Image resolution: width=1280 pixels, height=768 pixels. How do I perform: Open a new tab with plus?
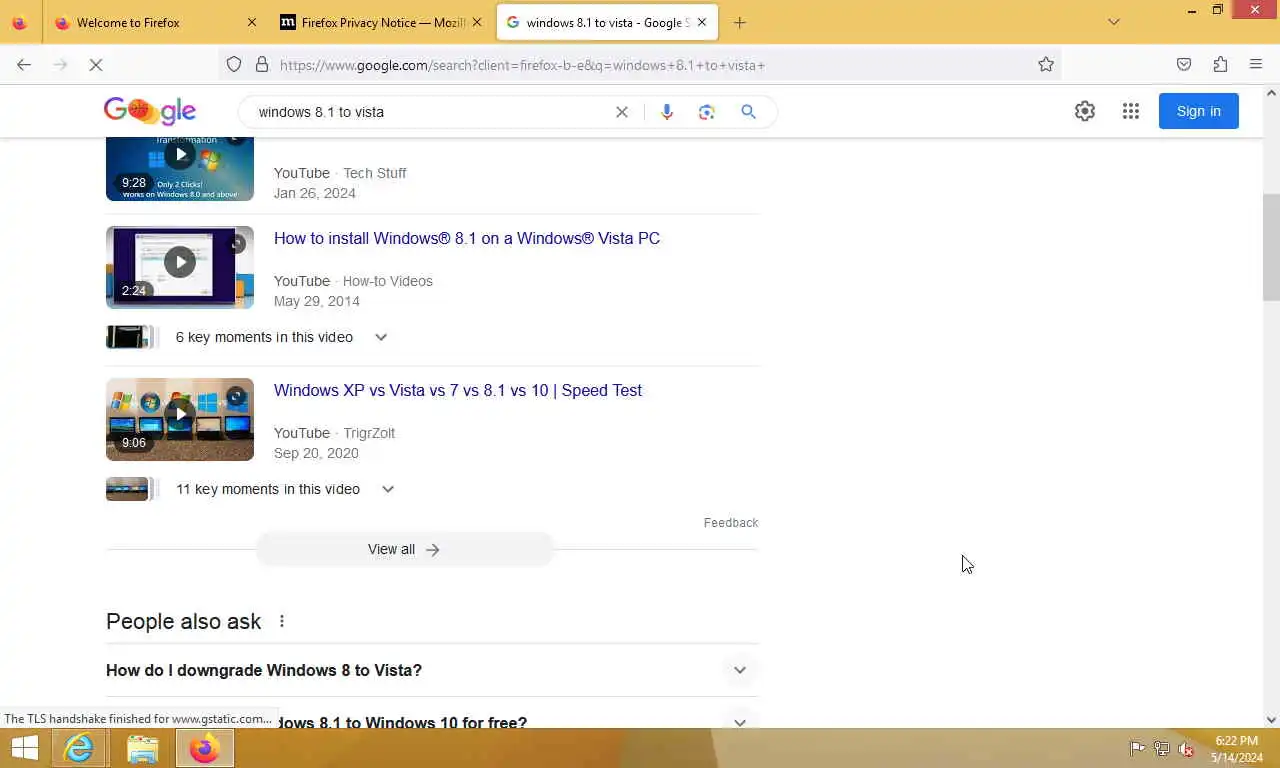pyautogui.click(x=740, y=22)
